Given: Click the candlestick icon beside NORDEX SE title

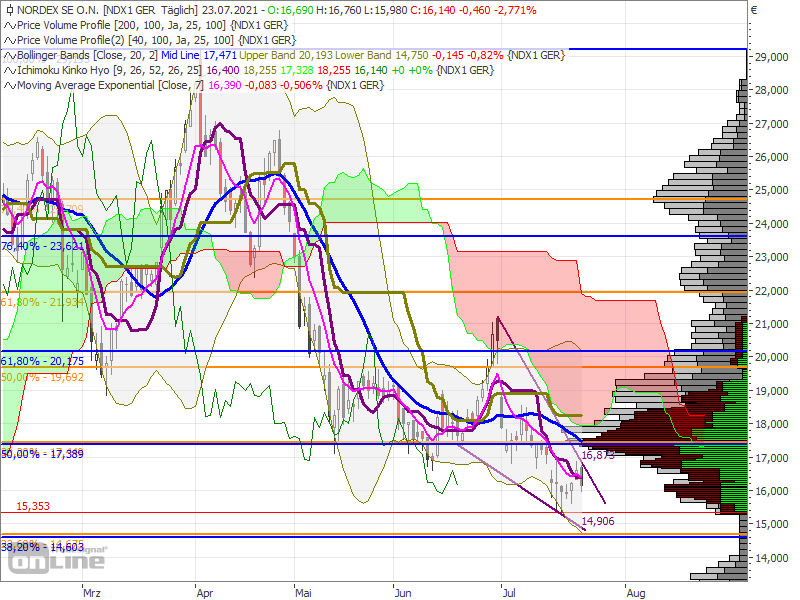Looking at the screenshot, I should coord(10,10).
